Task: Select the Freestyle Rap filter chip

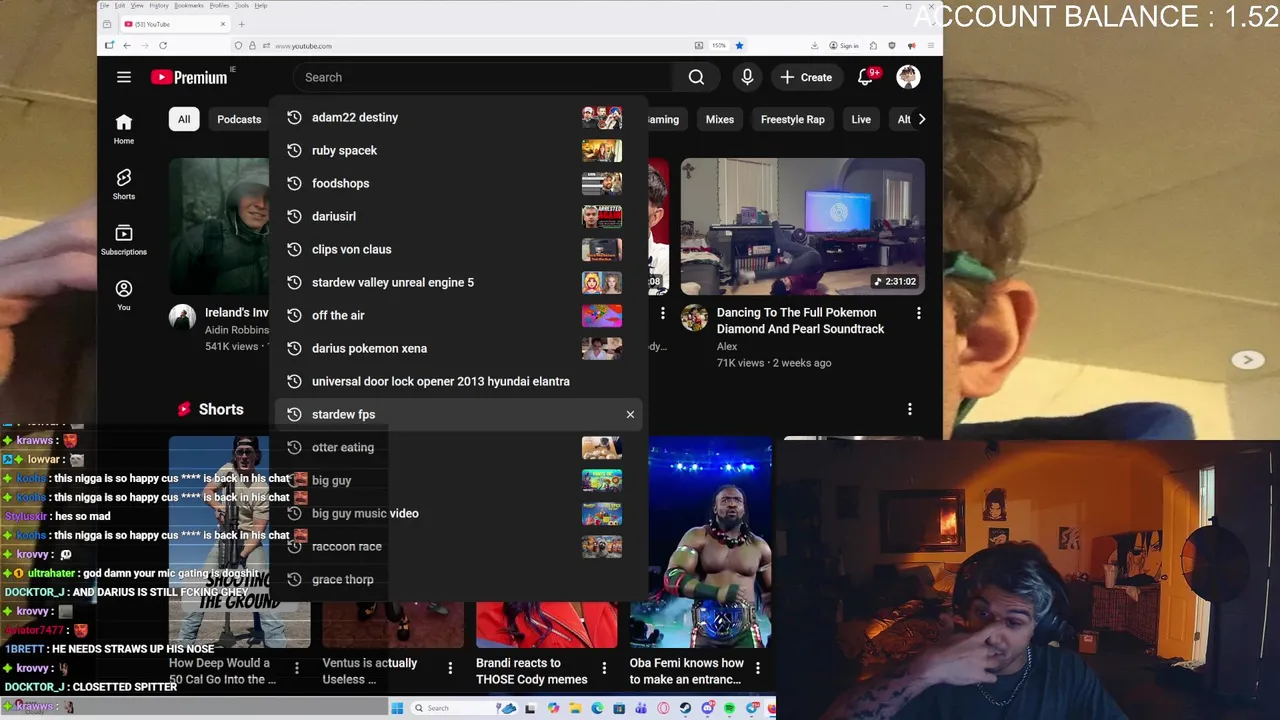Action: [792, 119]
